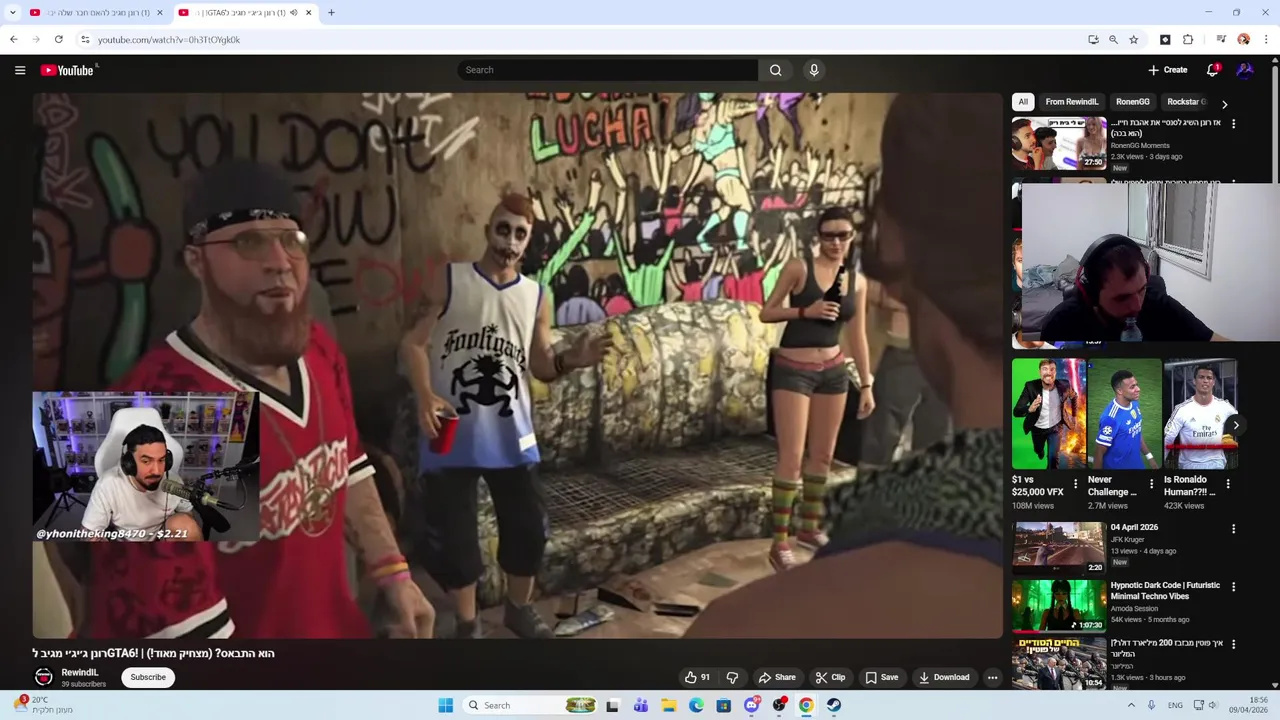The height and width of the screenshot is (720, 1280).
Task: Click the install app icon in address bar
Action: point(1093,40)
